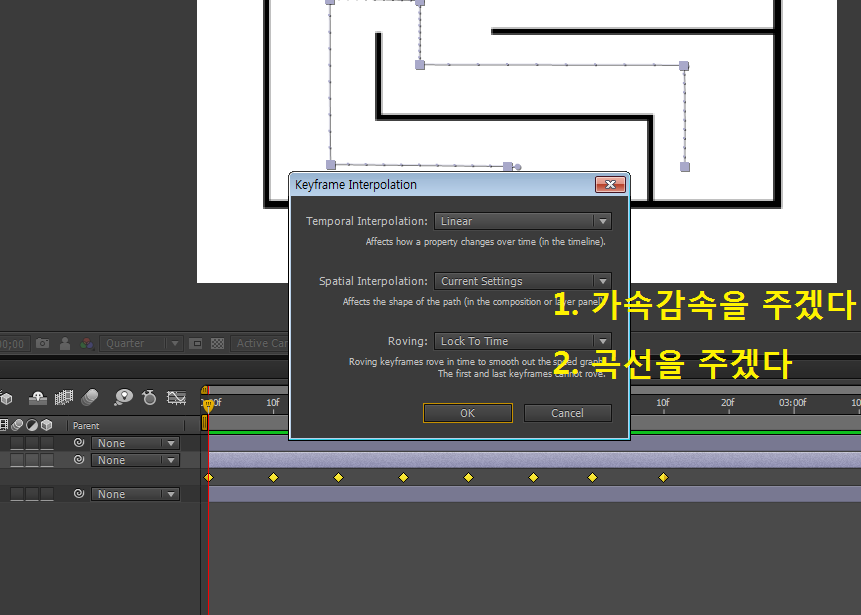
Task: Enable the timeline Motion Blur master icon
Action: (x=90, y=397)
